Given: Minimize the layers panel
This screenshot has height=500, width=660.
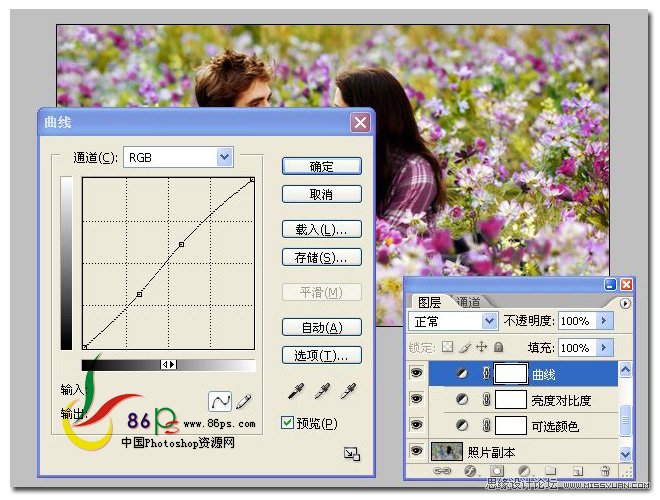Looking at the screenshot, I should tap(610, 285).
